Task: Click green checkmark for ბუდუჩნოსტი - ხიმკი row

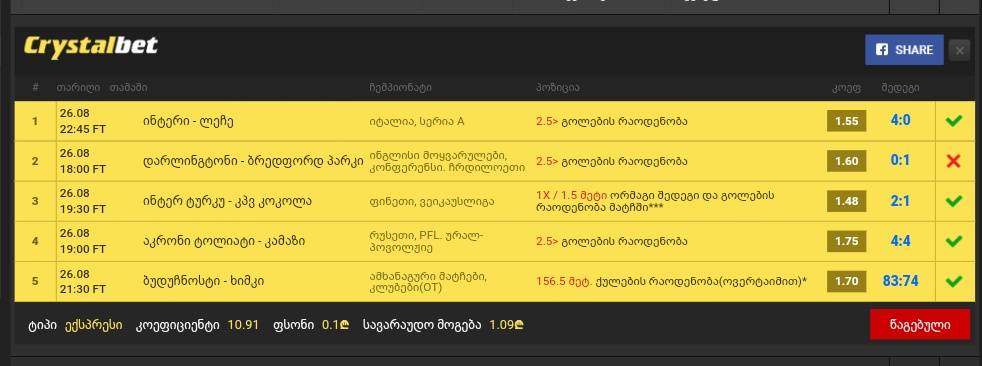Action: pyautogui.click(x=953, y=281)
